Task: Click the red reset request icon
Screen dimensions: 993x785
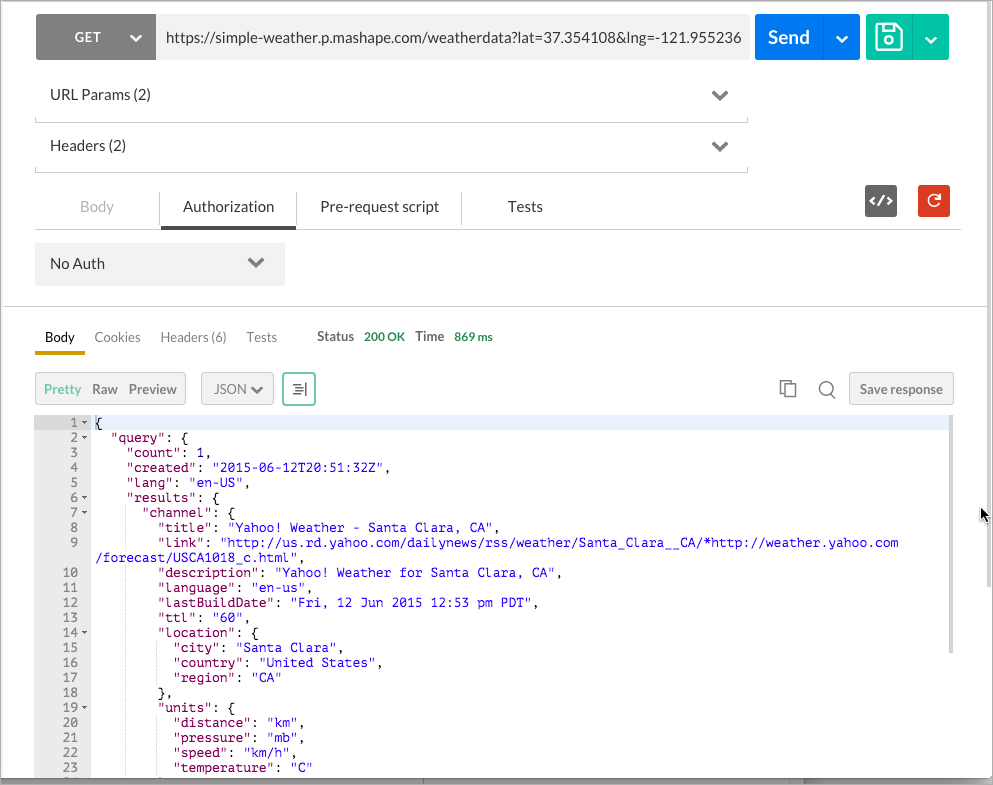Action: click(934, 201)
